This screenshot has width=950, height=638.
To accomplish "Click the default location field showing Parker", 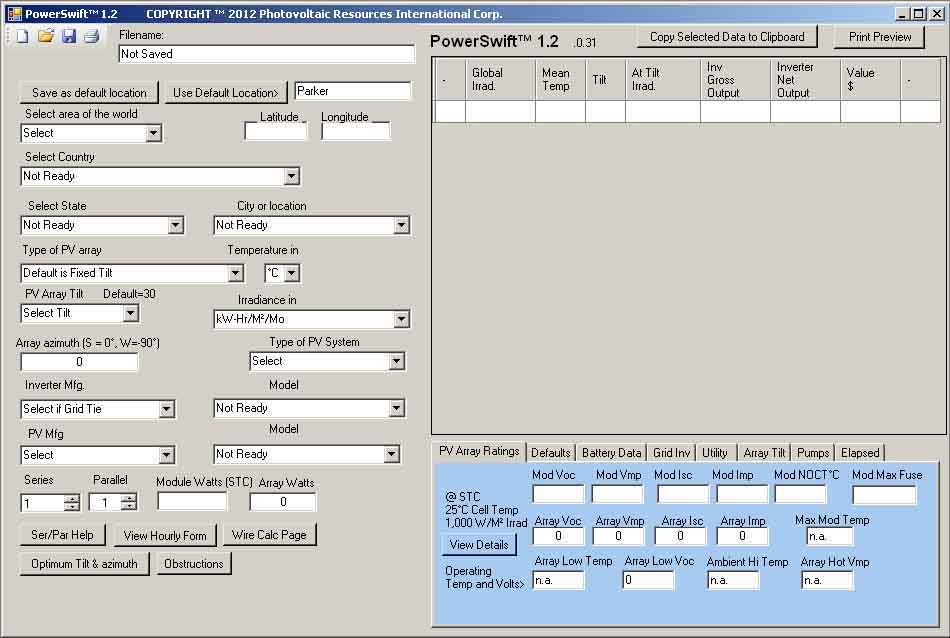I will pos(353,91).
